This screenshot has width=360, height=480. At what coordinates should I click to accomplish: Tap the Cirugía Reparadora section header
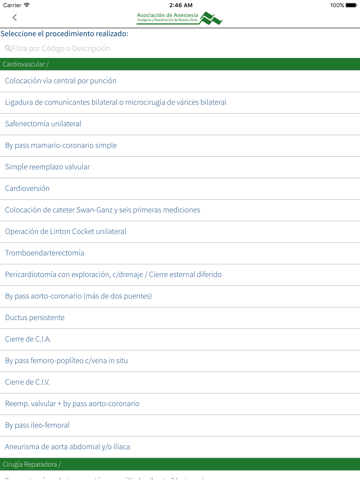180,464
